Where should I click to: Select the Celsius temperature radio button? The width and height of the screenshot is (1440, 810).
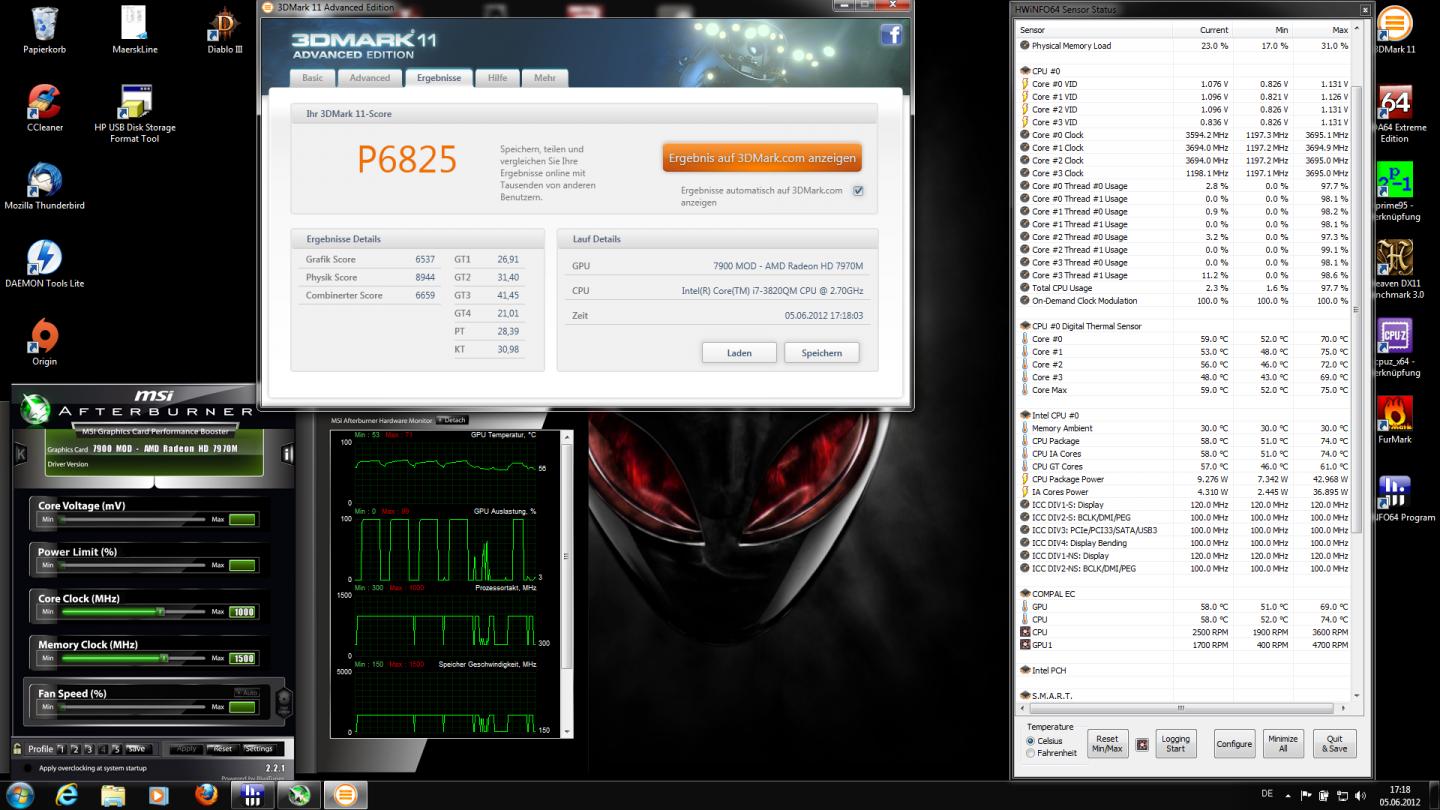1031,741
